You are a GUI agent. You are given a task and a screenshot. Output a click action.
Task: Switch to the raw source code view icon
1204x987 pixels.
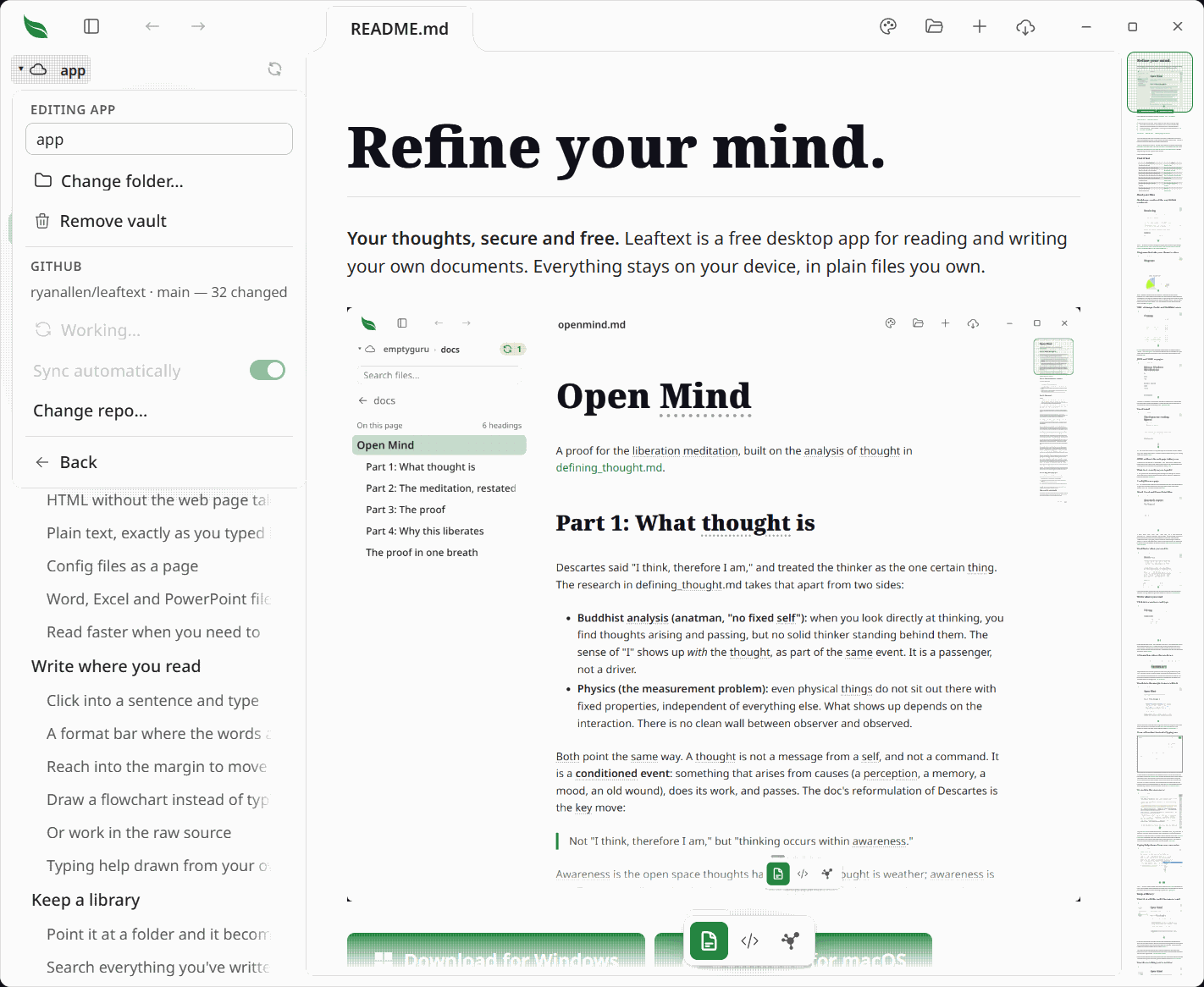pyautogui.click(x=750, y=940)
